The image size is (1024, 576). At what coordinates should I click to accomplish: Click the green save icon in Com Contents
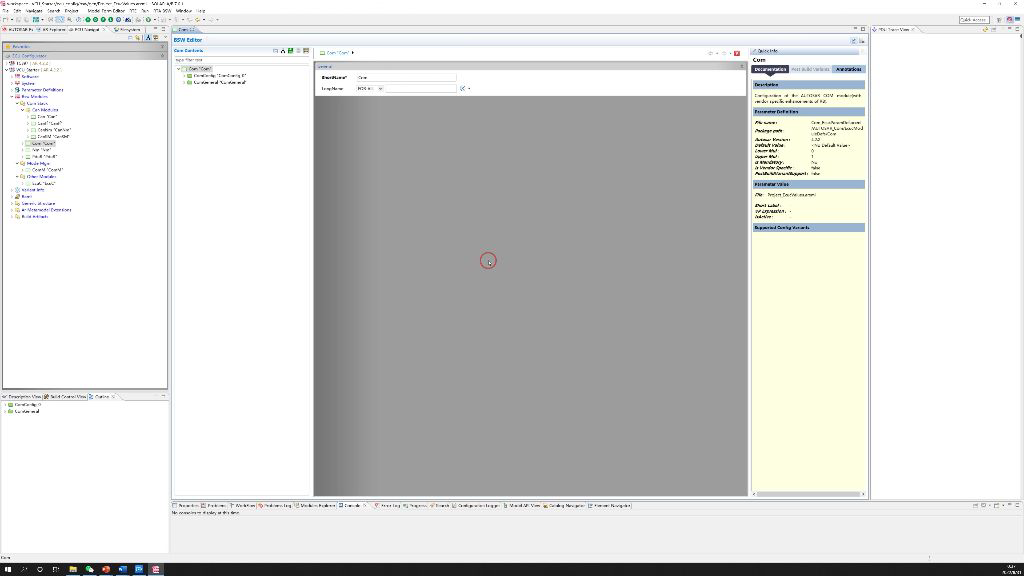coord(291,51)
